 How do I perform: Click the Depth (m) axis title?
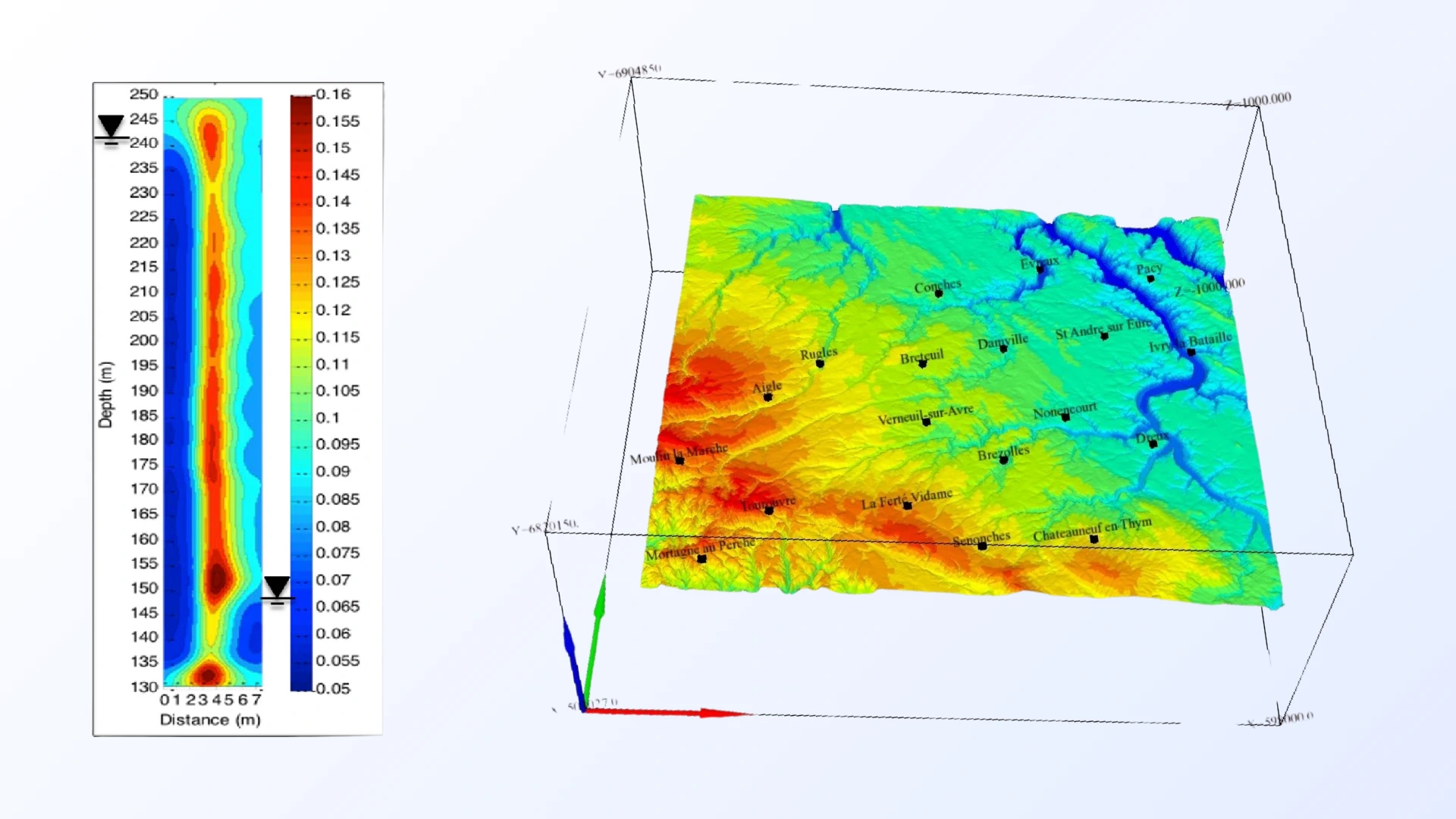click(105, 394)
